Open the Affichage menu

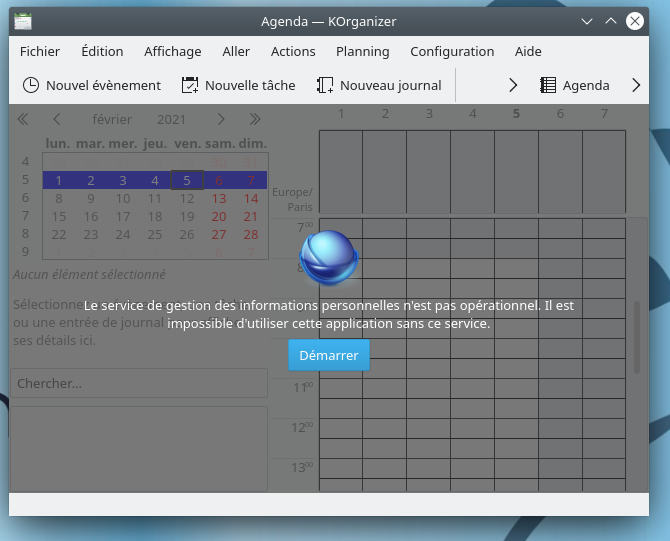pos(173,51)
